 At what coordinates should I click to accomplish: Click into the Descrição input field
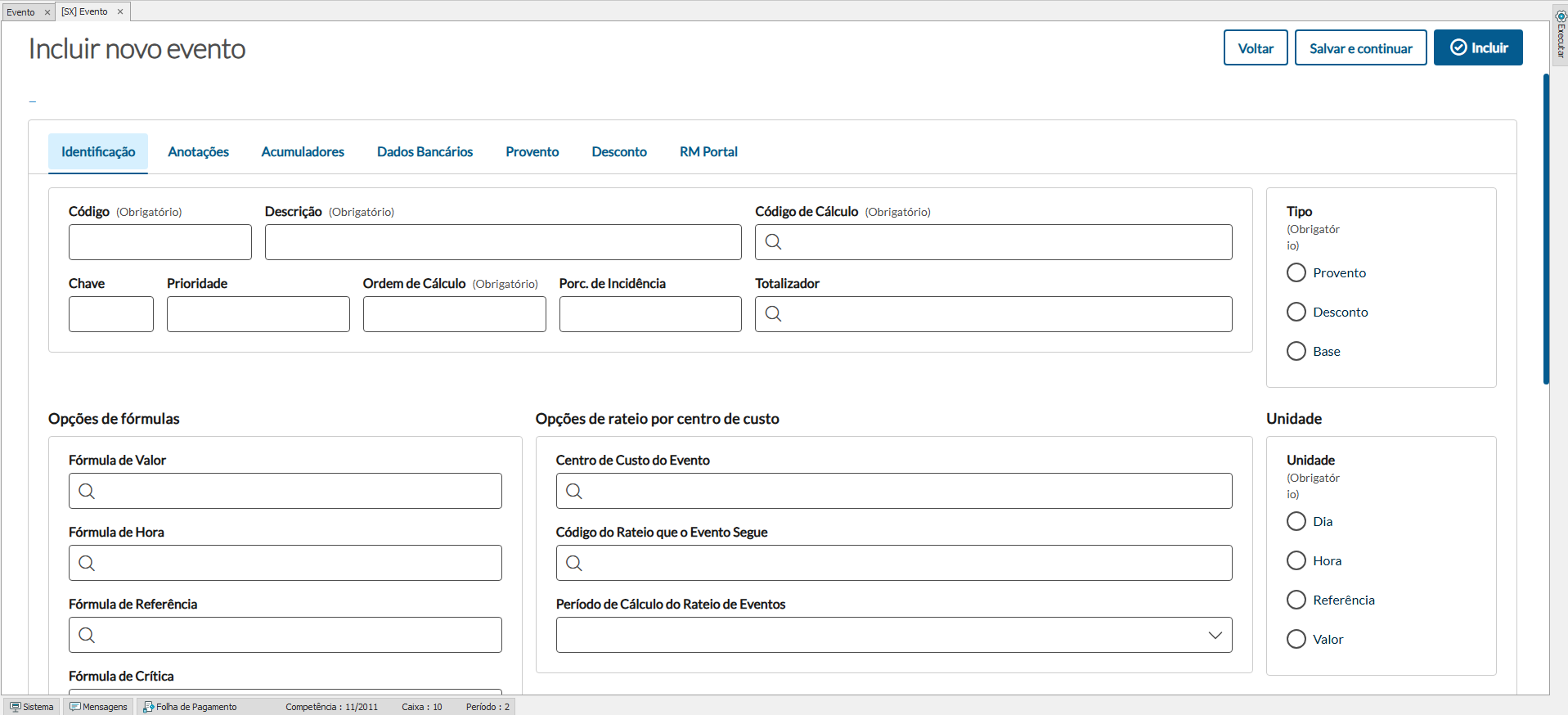(502, 242)
